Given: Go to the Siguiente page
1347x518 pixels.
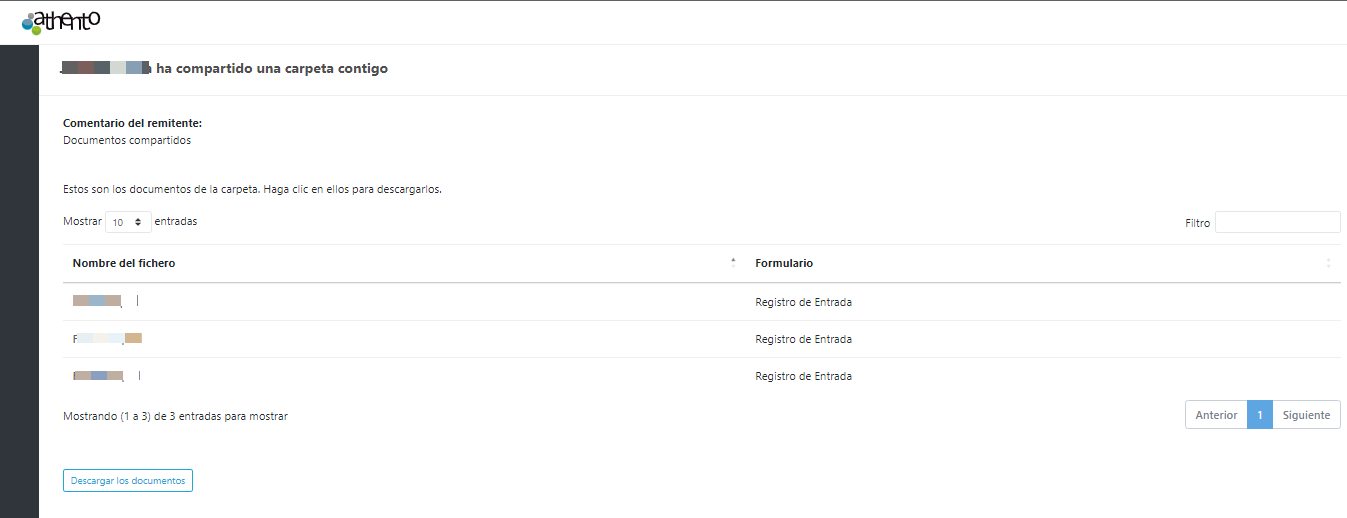Looking at the screenshot, I should [x=1306, y=415].
